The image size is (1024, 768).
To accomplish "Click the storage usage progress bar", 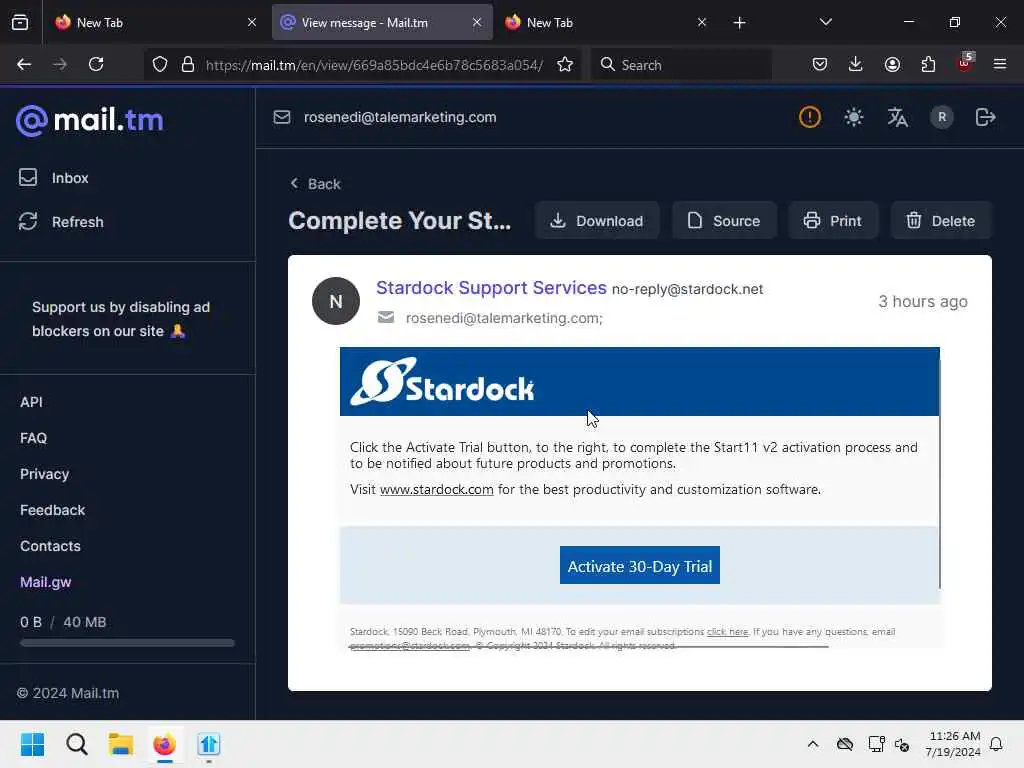I will (x=127, y=643).
